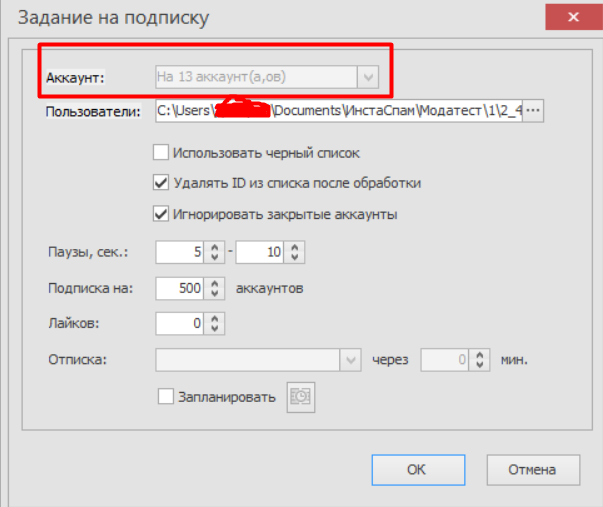
Task: Decrease Лайков count with down arrow
Action: 215,329
